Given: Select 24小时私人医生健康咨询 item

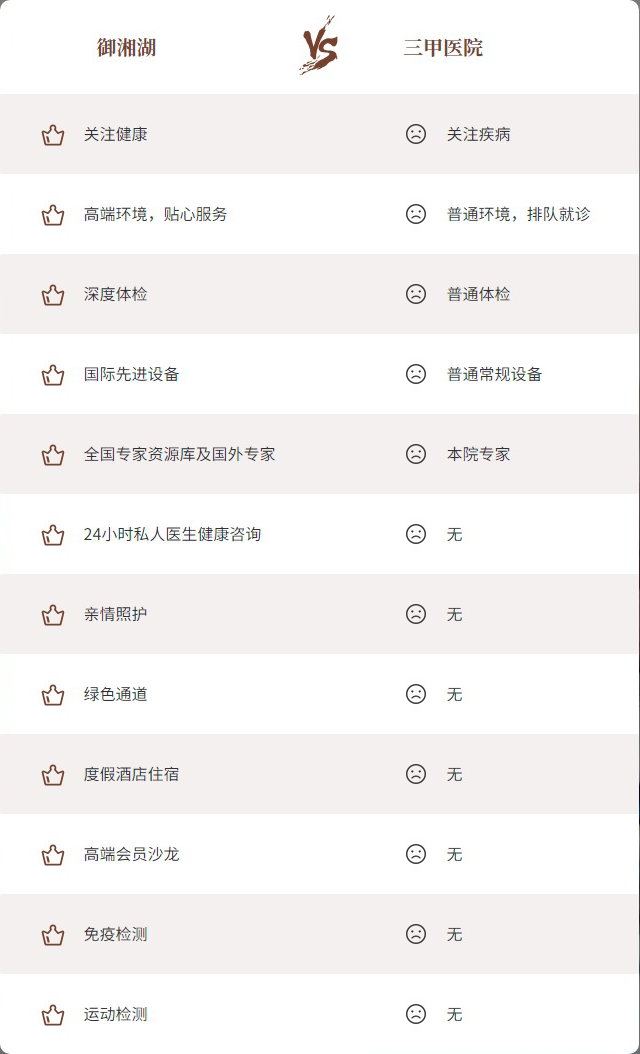Looking at the screenshot, I should coord(172,534).
